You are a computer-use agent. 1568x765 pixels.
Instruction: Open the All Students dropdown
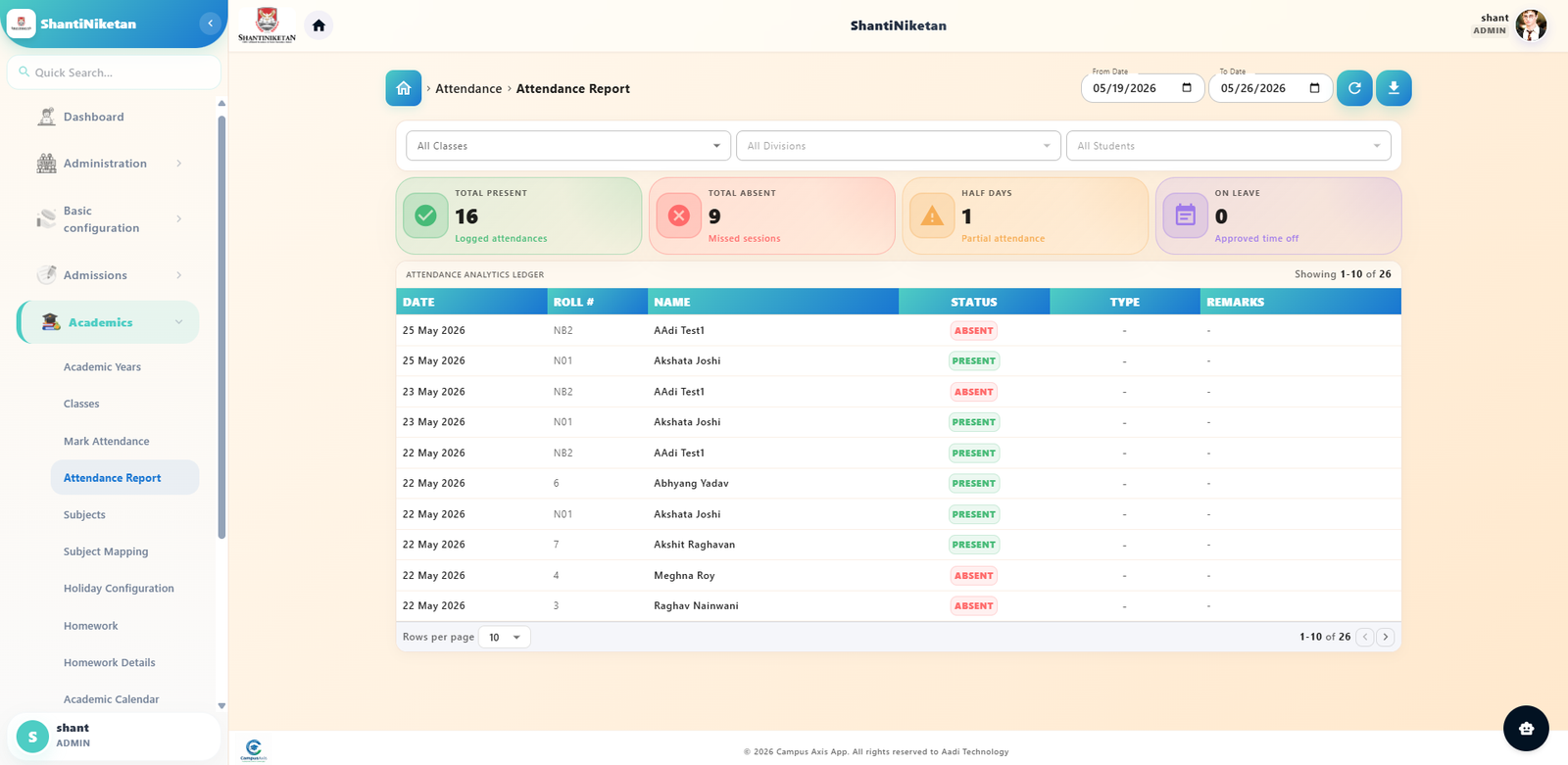[1228, 146]
